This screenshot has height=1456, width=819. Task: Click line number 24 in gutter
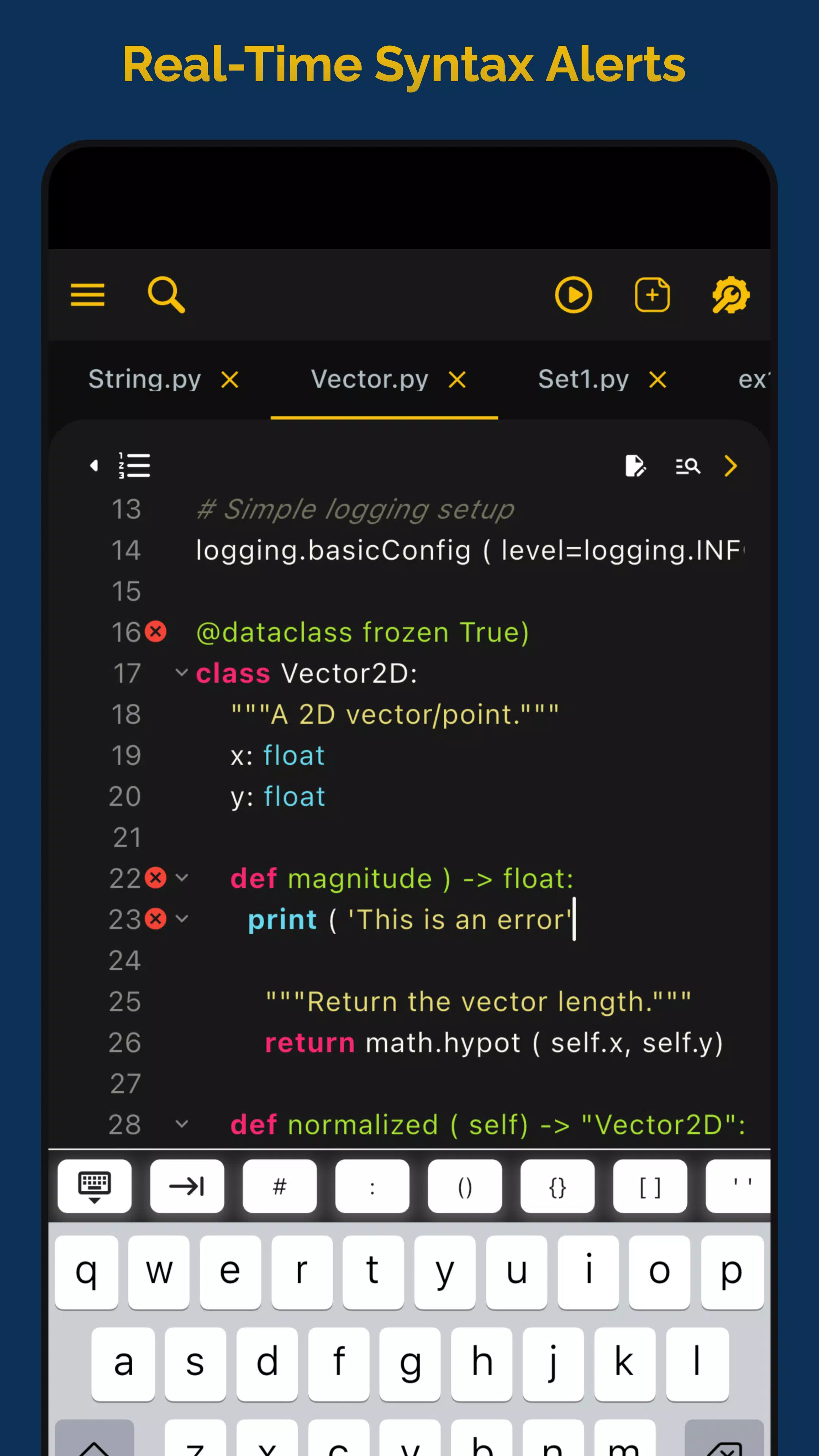(125, 960)
